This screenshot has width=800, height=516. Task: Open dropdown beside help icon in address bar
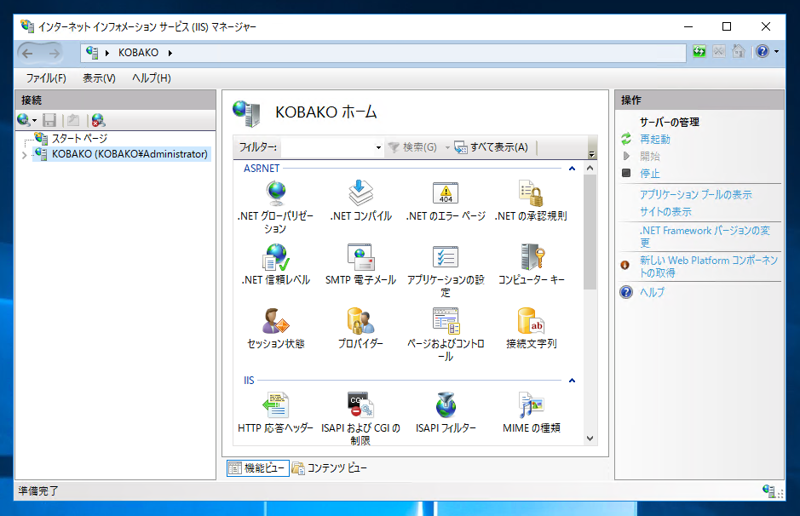click(777, 52)
